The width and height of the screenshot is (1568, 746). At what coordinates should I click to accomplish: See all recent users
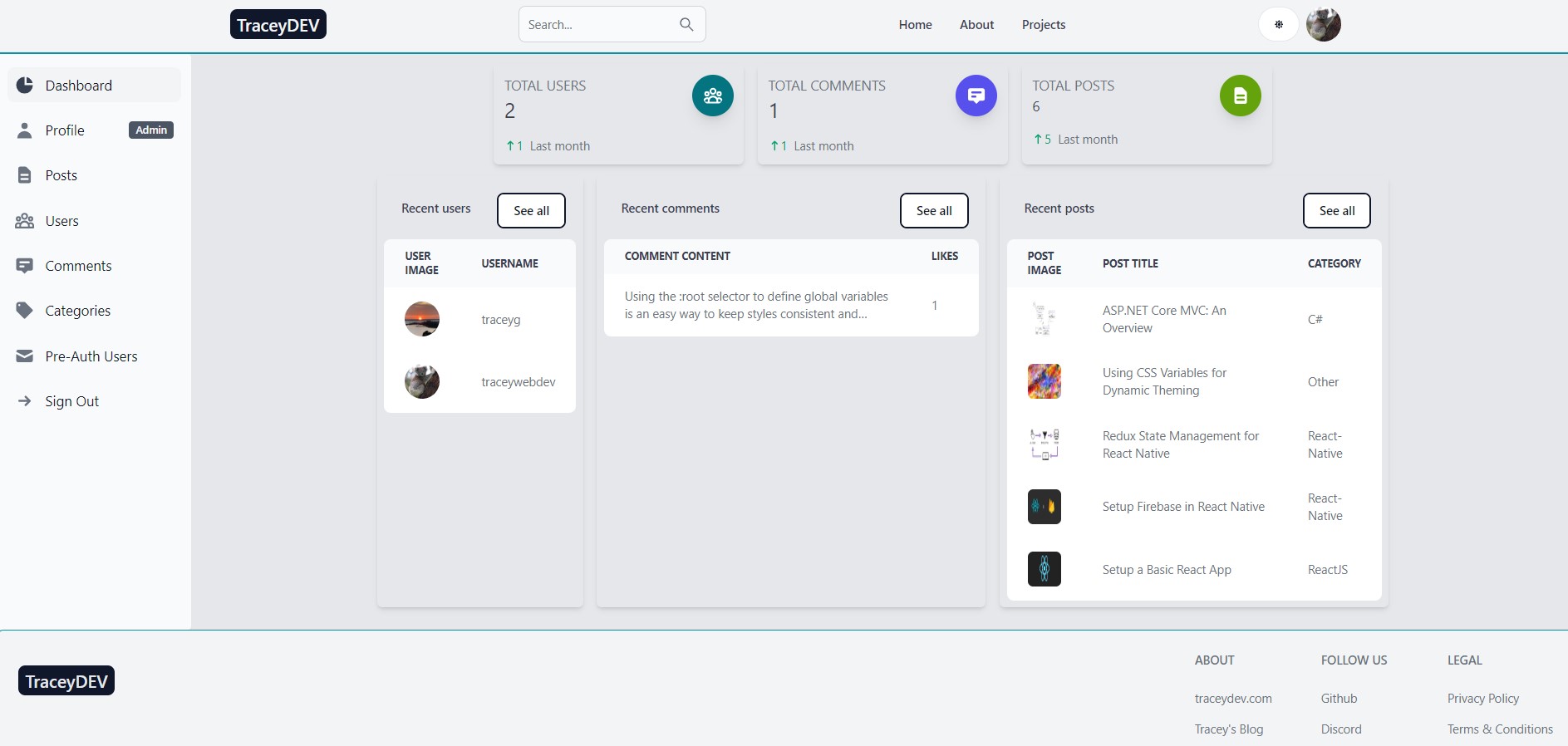coord(531,211)
